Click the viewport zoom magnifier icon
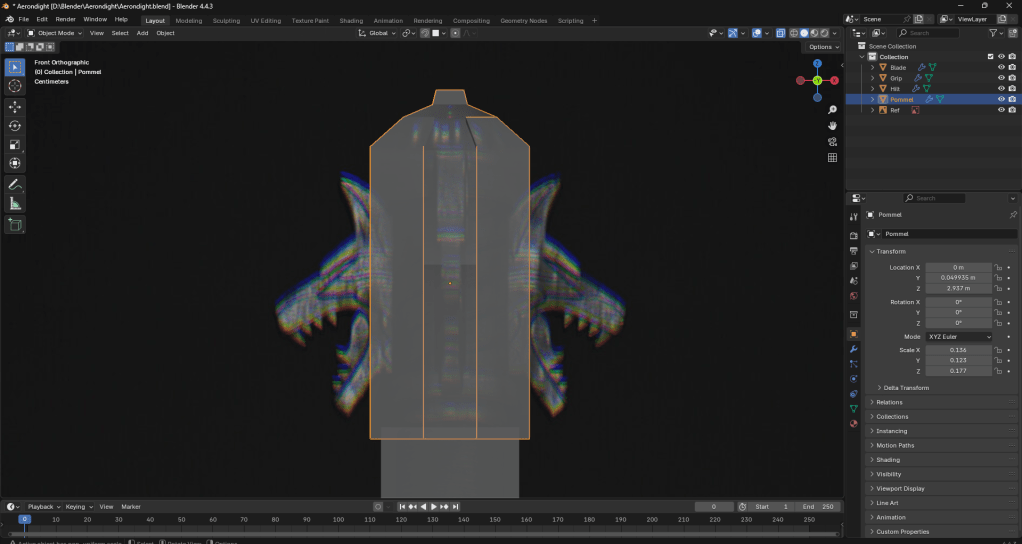 pyautogui.click(x=832, y=108)
